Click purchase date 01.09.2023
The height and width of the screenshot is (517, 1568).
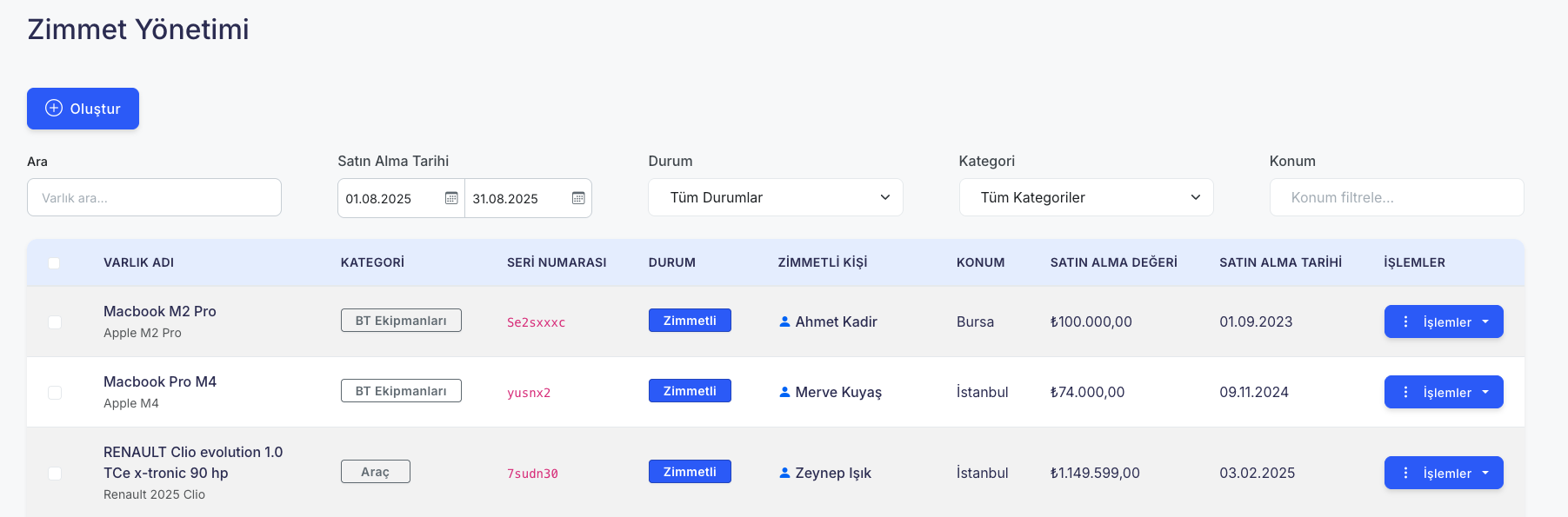(x=1256, y=321)
